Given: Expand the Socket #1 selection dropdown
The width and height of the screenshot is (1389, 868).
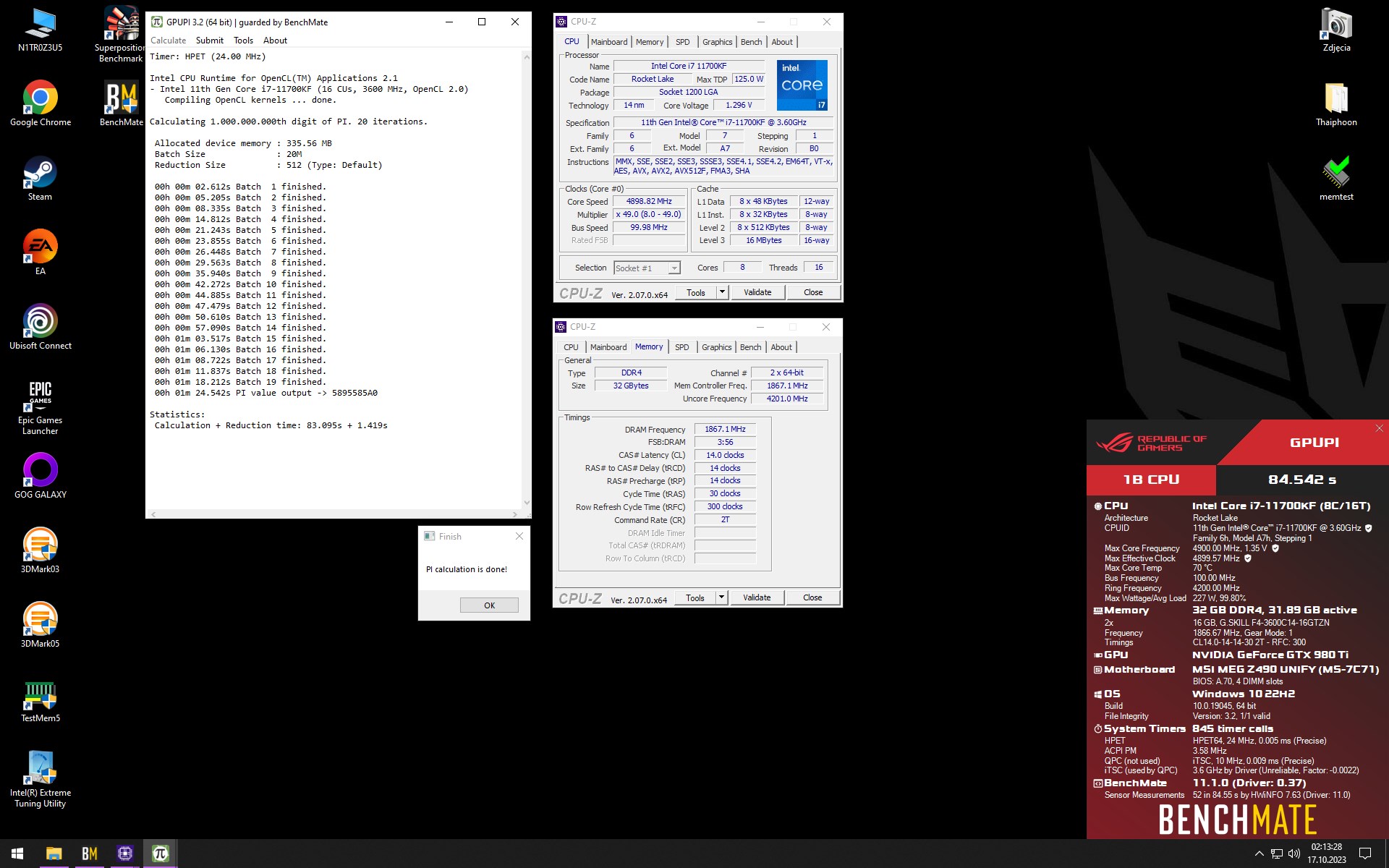Looking at the screenshot, I should click(674, 268).
